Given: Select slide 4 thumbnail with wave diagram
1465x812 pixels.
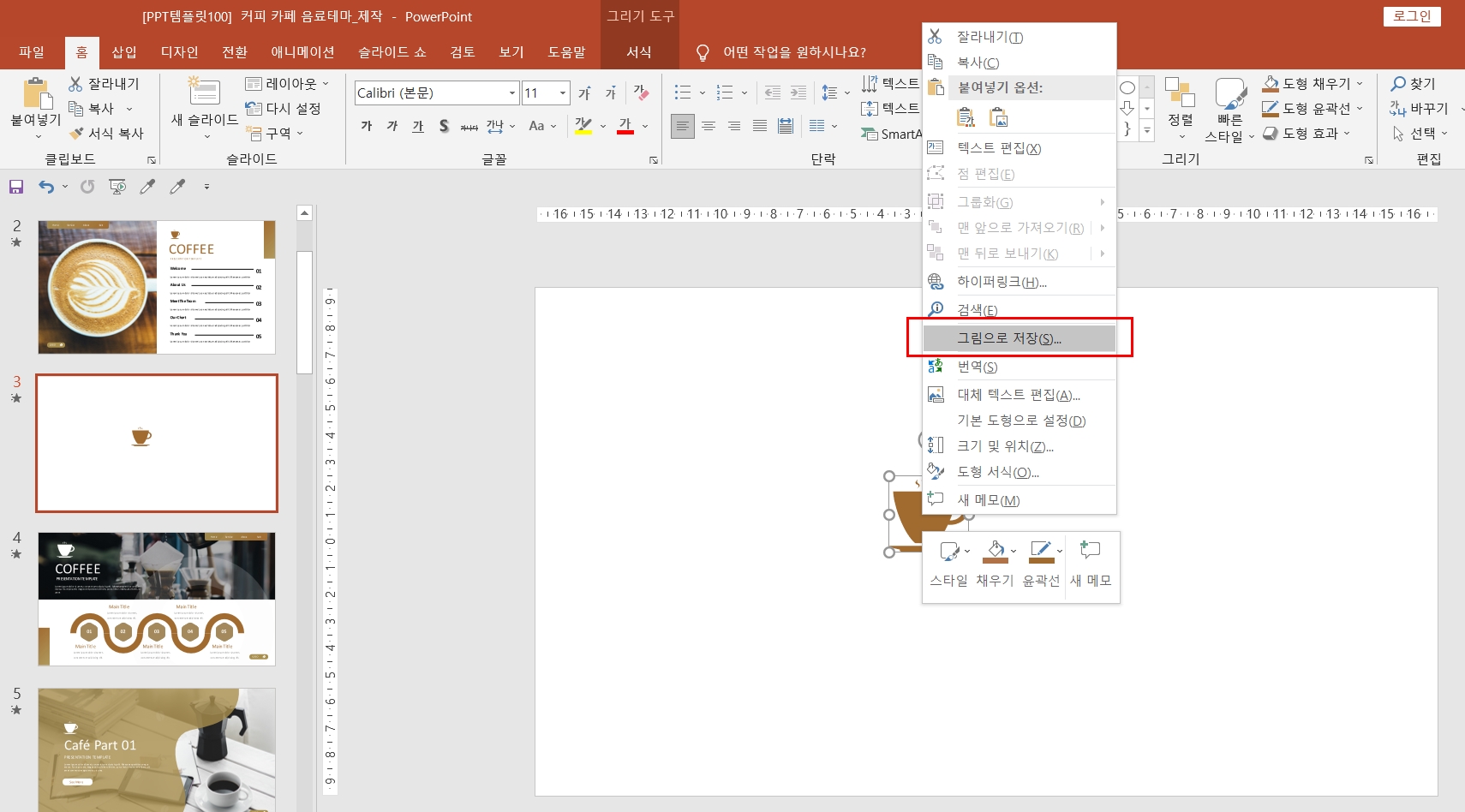Looking at the screenshot, I should pos(157,599).
